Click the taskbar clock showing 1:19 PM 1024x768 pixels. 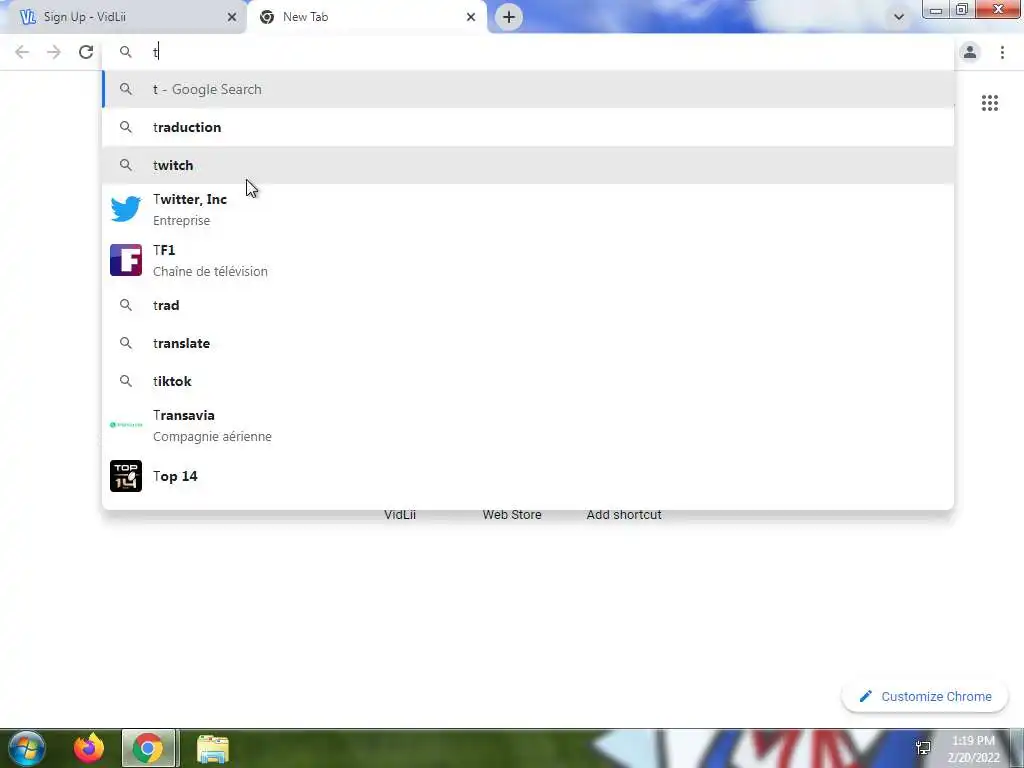click(973, 749)
